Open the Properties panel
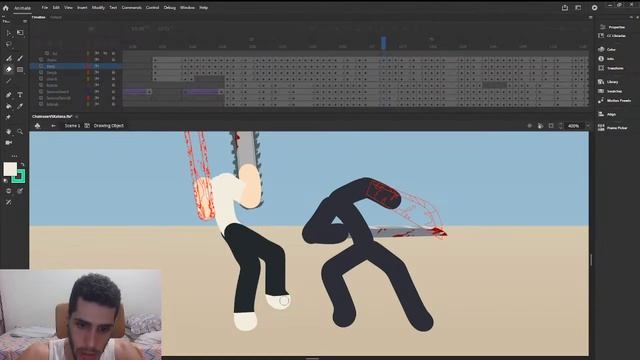The image size is (640, 360). 612,27
